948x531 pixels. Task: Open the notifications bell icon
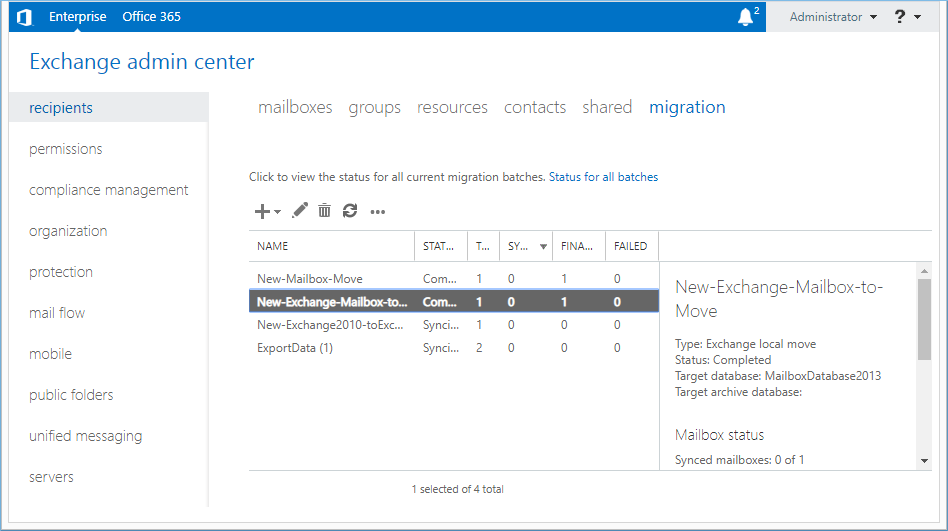746,17
